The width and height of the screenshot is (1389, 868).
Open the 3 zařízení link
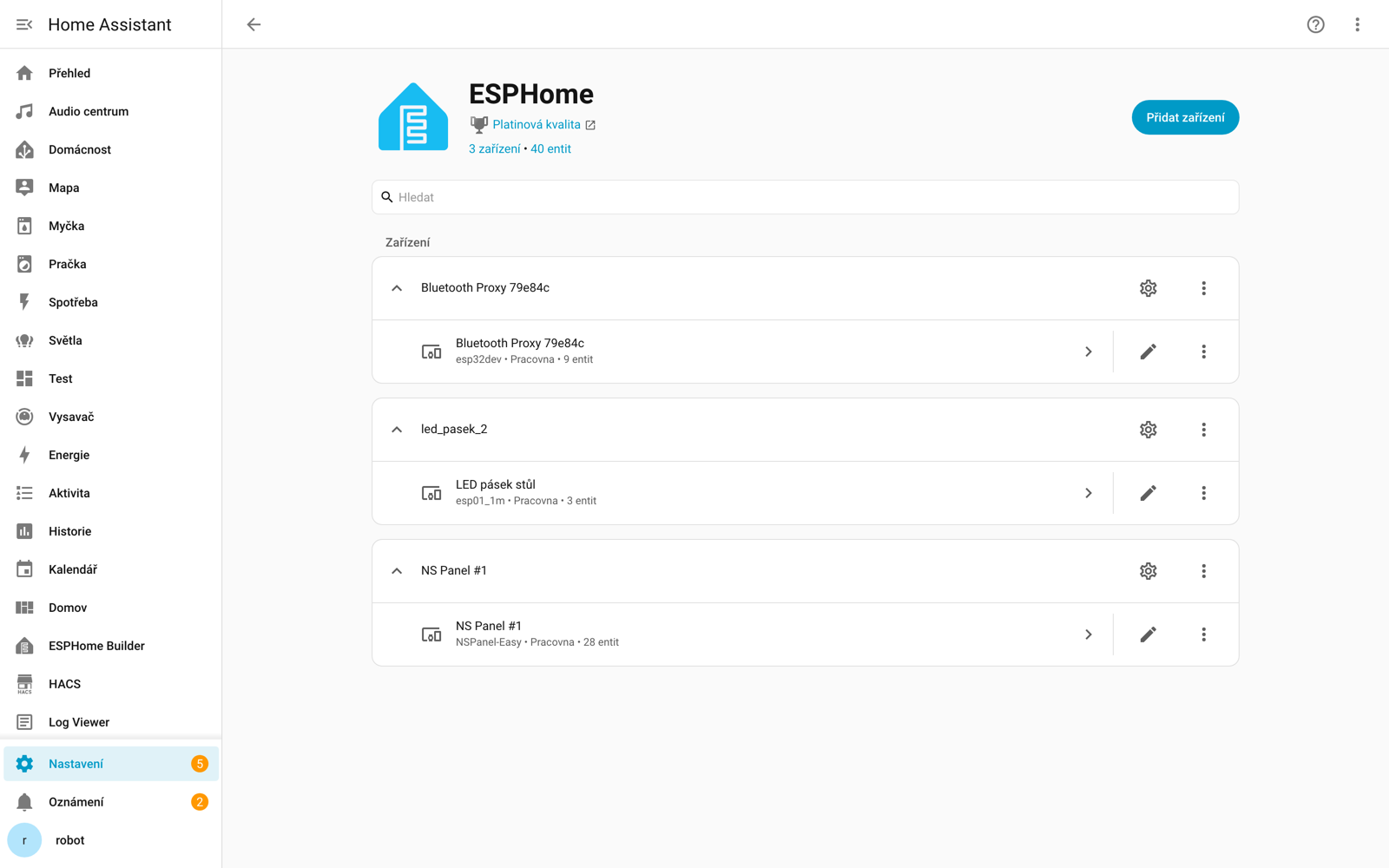pyautogui.click(x=495, y=148)
